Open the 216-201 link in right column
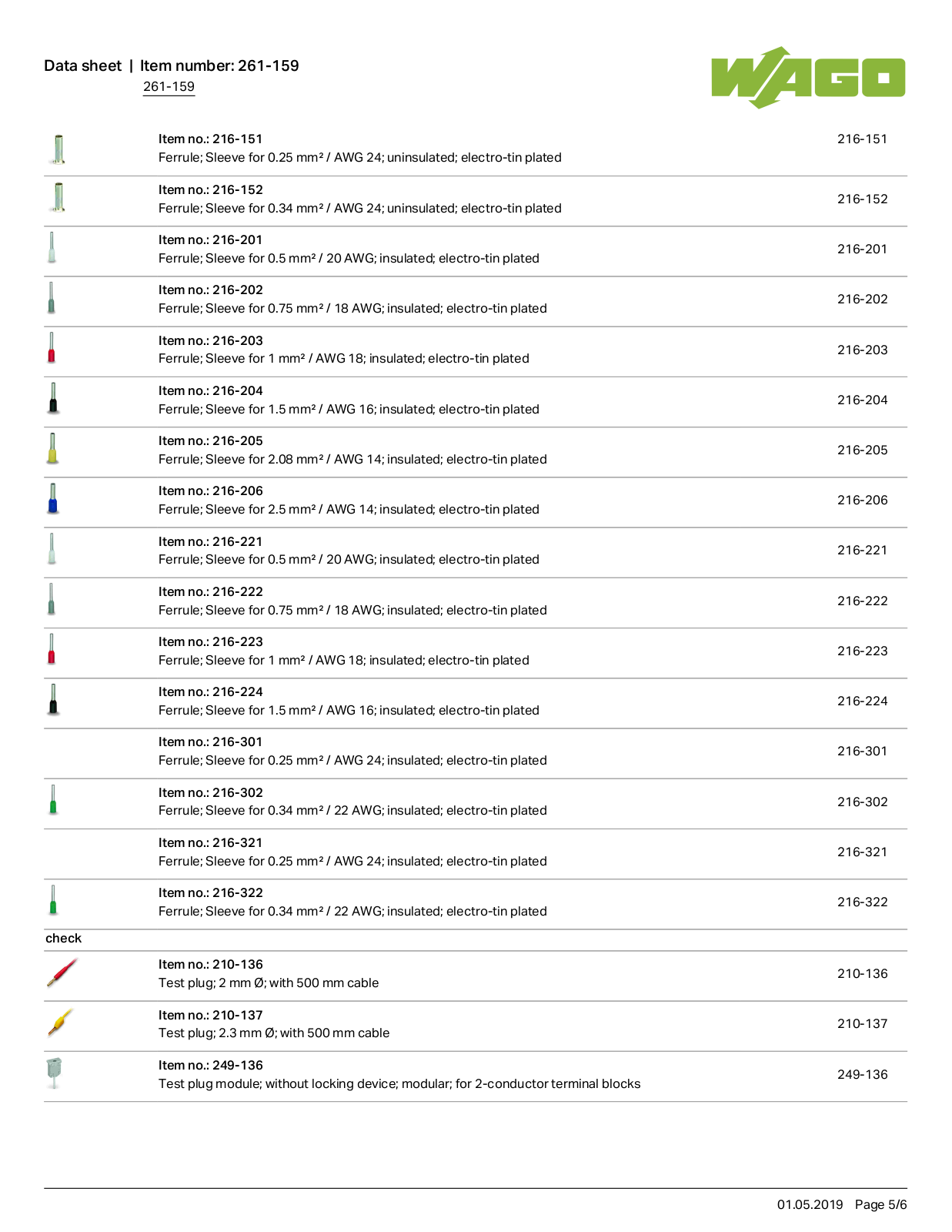The width and height of the screenshot is (952, 1232). pyautogui.click(x=862, y=249)
